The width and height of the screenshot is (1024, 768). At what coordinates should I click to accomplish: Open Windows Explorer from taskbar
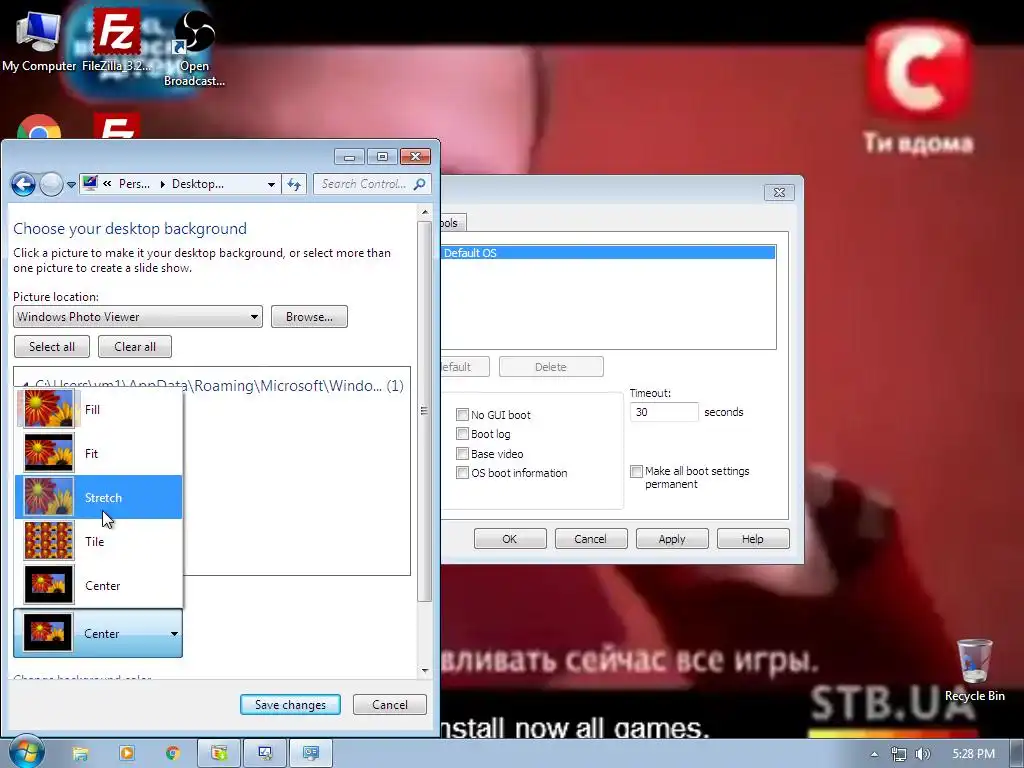click(x=80, y=754)
